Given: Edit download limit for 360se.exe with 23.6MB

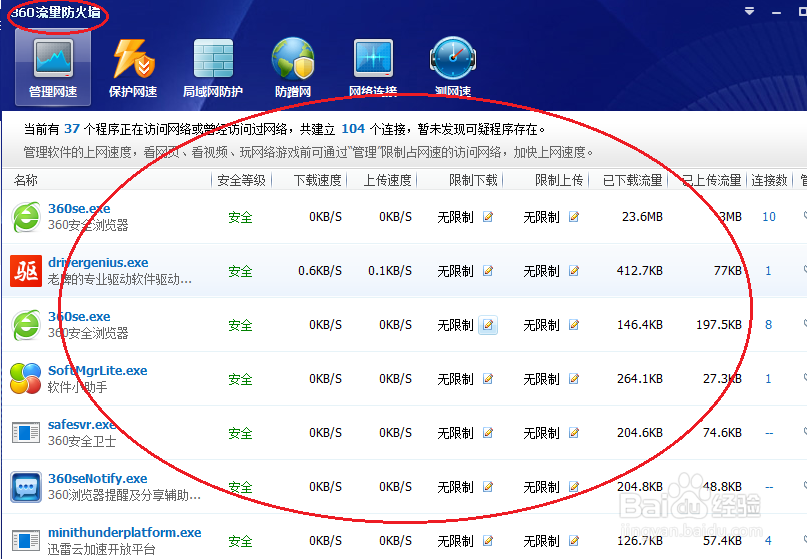Looking at the screenshot, I should coord(488,217).
